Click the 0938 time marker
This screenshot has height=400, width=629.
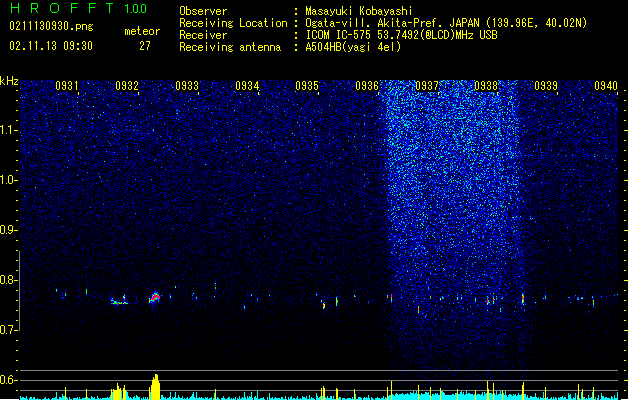(486, 86)
